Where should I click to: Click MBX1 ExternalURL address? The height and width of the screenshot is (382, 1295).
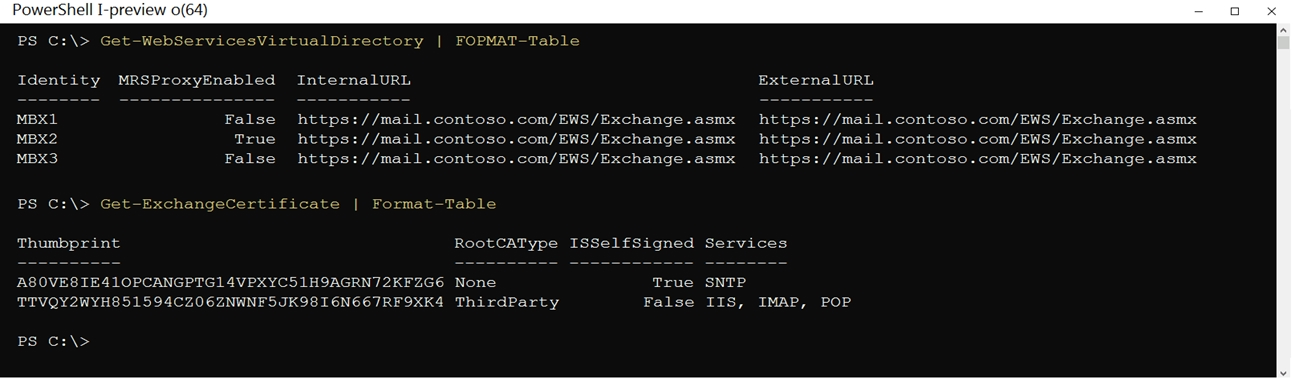click(978, 120)
